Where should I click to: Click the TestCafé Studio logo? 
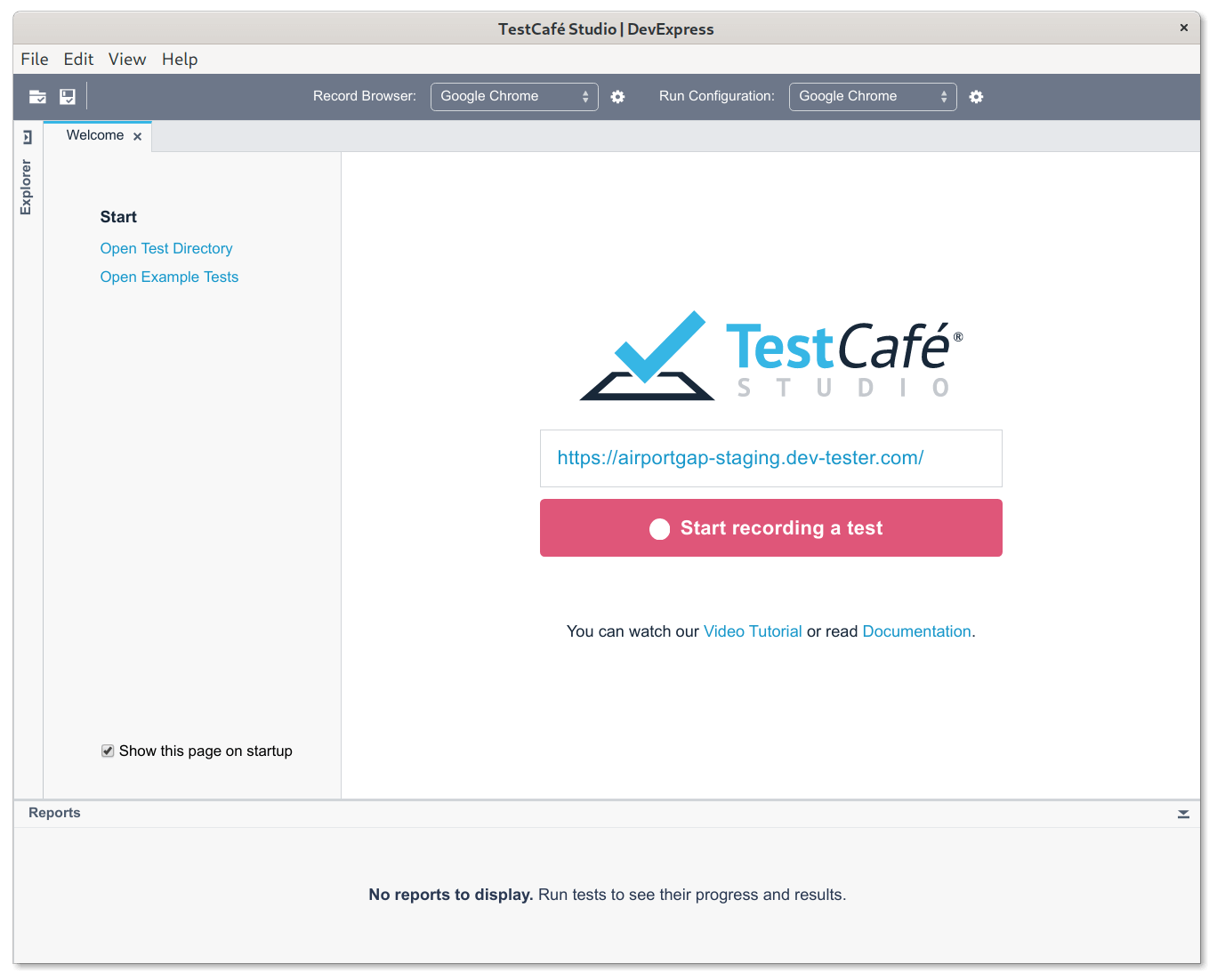[x=771, y=356]
